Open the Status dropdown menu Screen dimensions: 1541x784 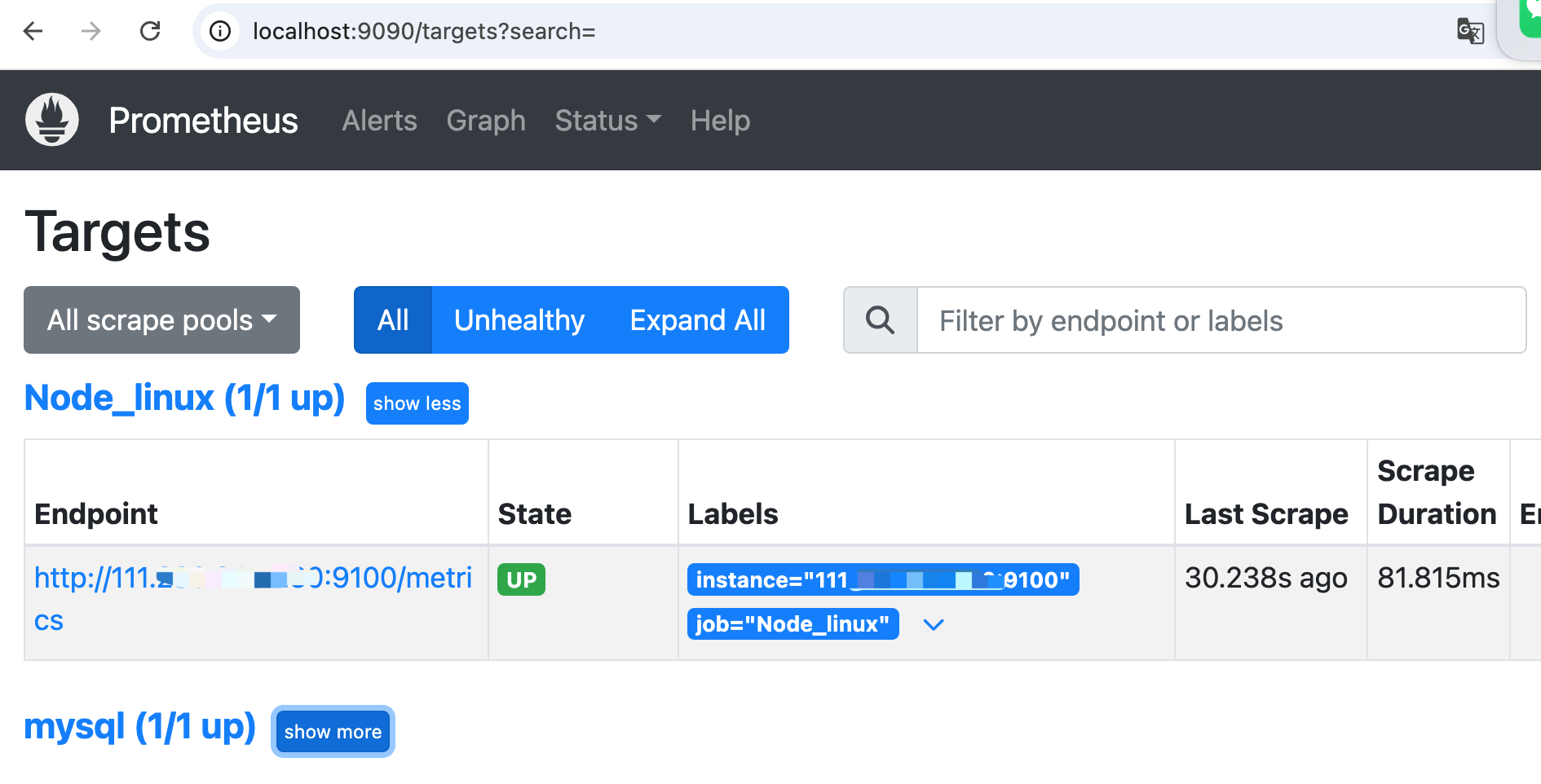[x=608, y=121]
